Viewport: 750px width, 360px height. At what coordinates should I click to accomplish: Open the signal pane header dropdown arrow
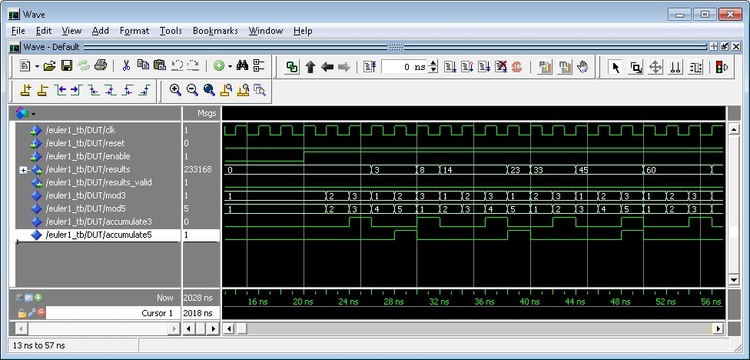tap(33, 114)
